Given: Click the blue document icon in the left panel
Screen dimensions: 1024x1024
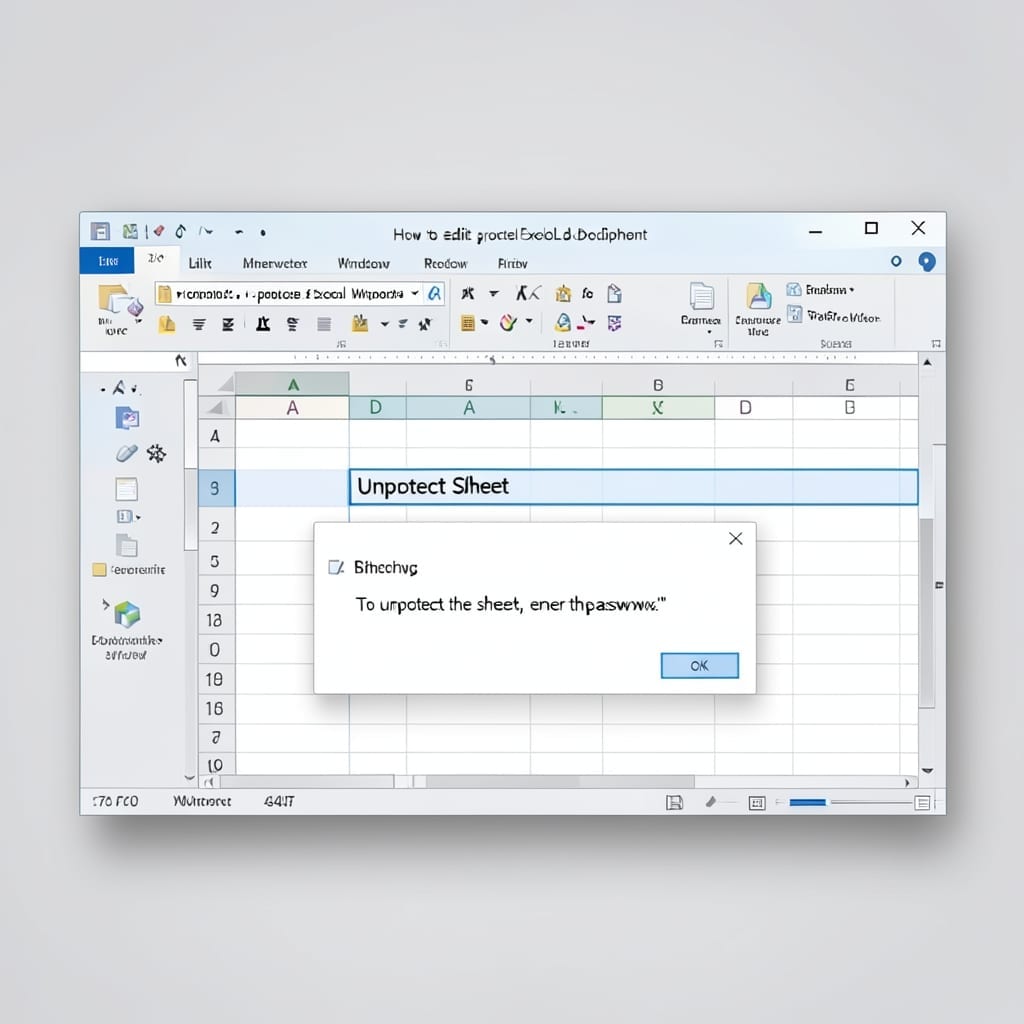Looking at the screenshot, I should [x=127, y=418].
